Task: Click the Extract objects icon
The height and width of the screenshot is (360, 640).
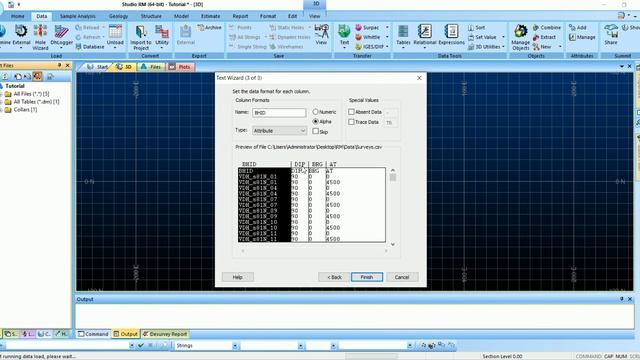Action: tap(544, 37)
